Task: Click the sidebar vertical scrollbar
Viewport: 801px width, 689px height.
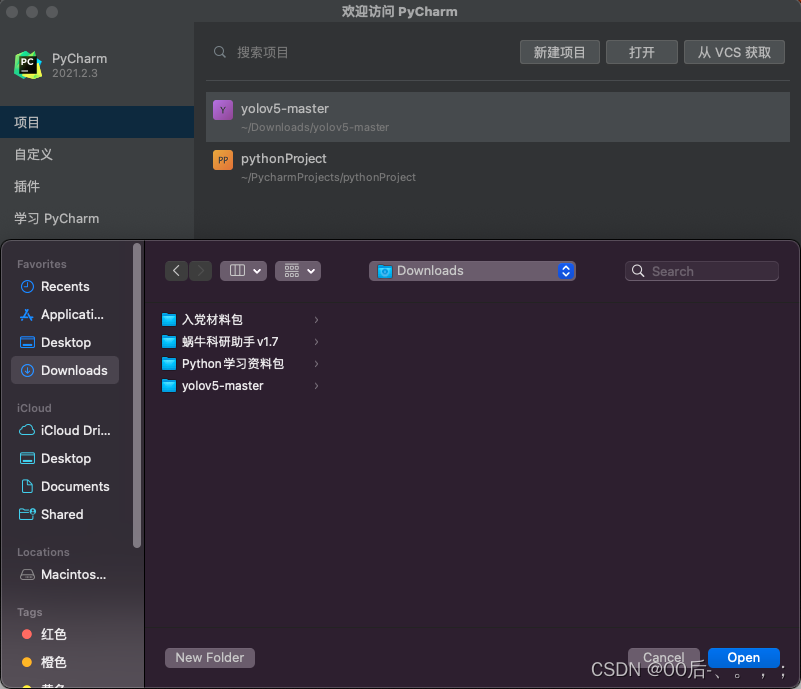Action: point(136,396)
